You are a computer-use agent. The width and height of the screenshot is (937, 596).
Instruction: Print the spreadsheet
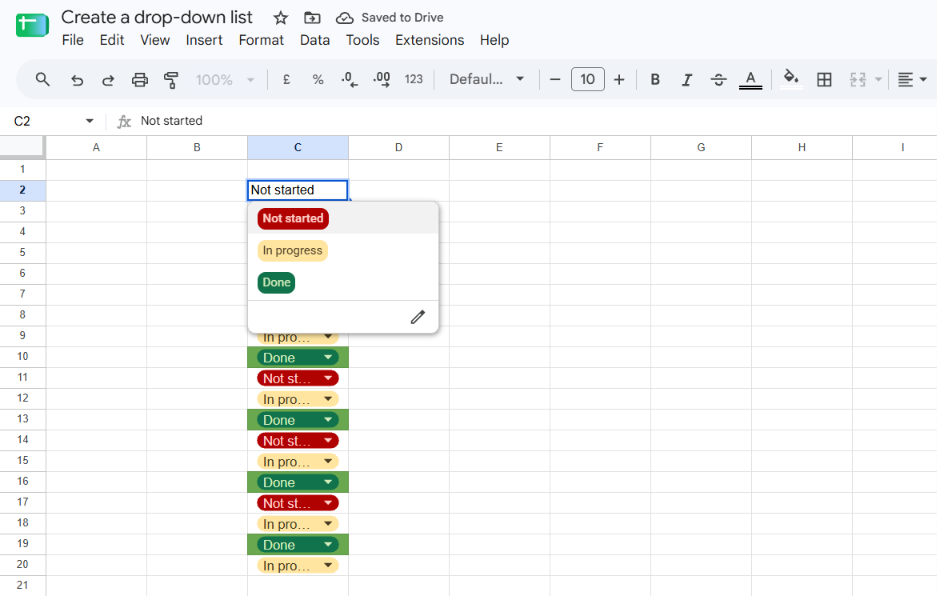click(x=140, y=80)
